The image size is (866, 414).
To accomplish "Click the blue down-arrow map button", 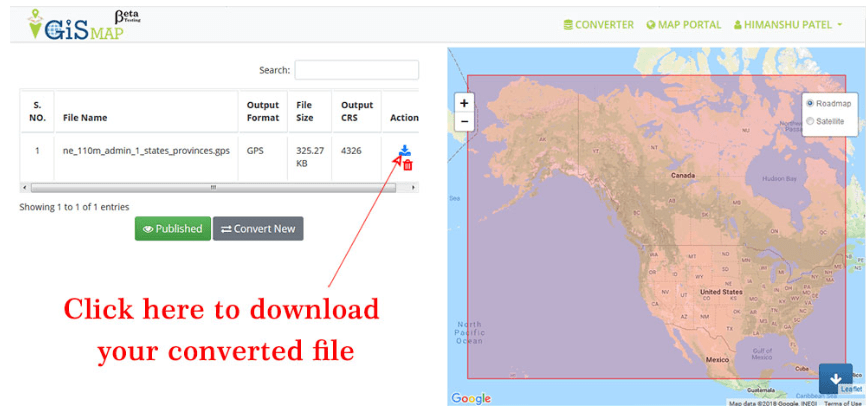I will coord(835,379).
